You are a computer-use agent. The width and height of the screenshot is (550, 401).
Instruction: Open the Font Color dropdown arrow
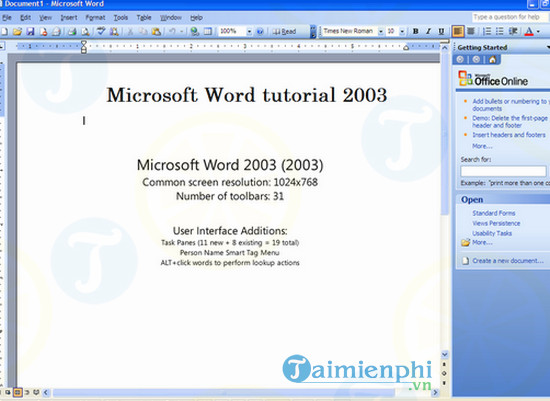tap(538, 32)
